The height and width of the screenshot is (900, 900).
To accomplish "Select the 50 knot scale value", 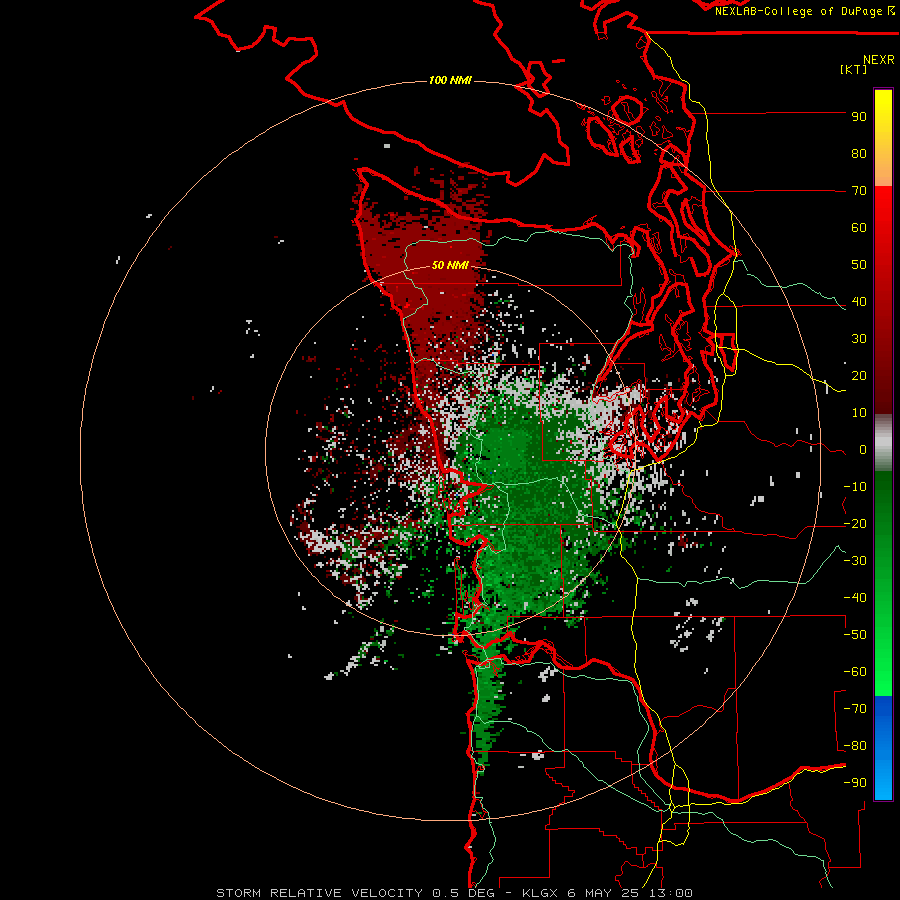I will 859,265.
